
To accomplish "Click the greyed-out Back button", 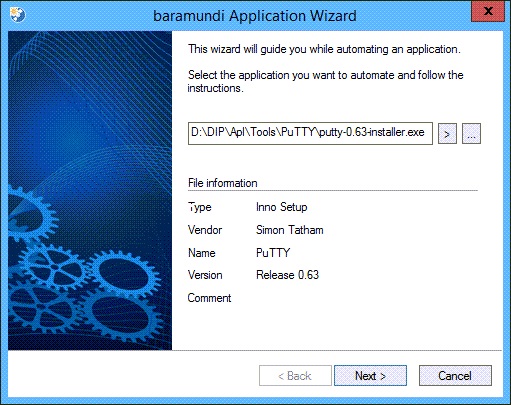I will [x=295, y=376].
